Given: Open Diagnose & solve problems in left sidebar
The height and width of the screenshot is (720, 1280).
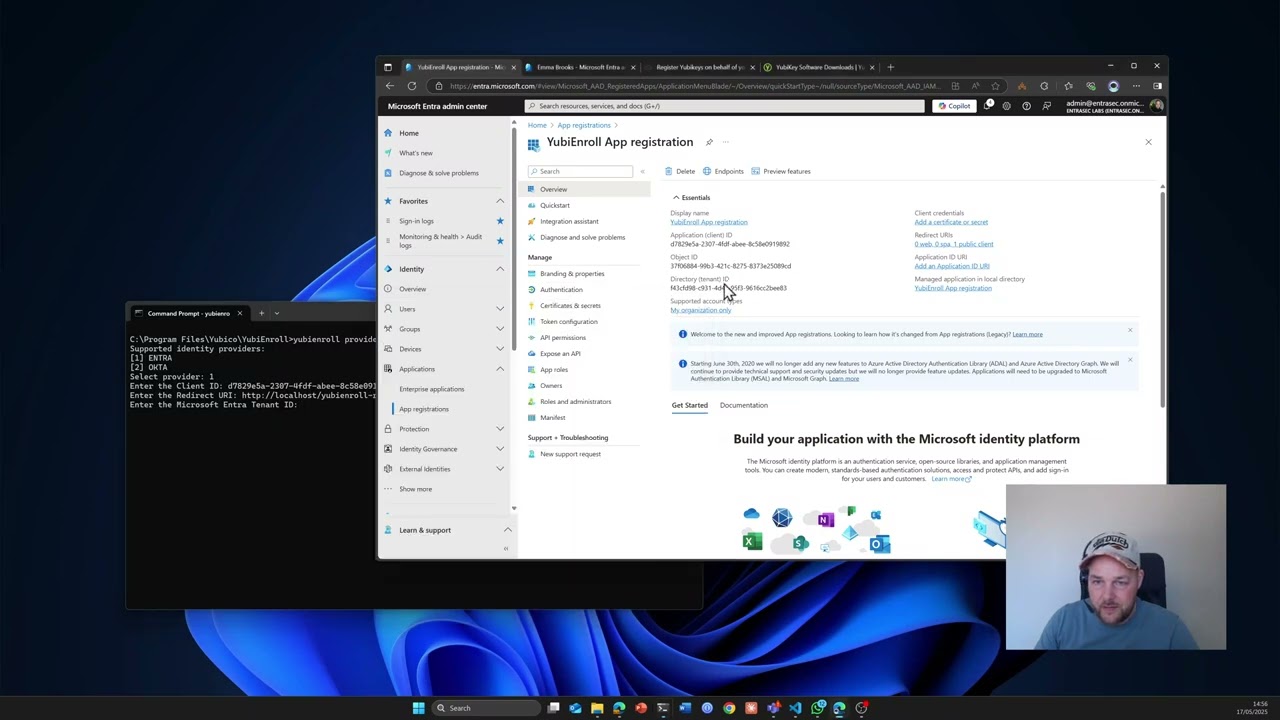Looking at the screenshot, I should tap(439, 173).
